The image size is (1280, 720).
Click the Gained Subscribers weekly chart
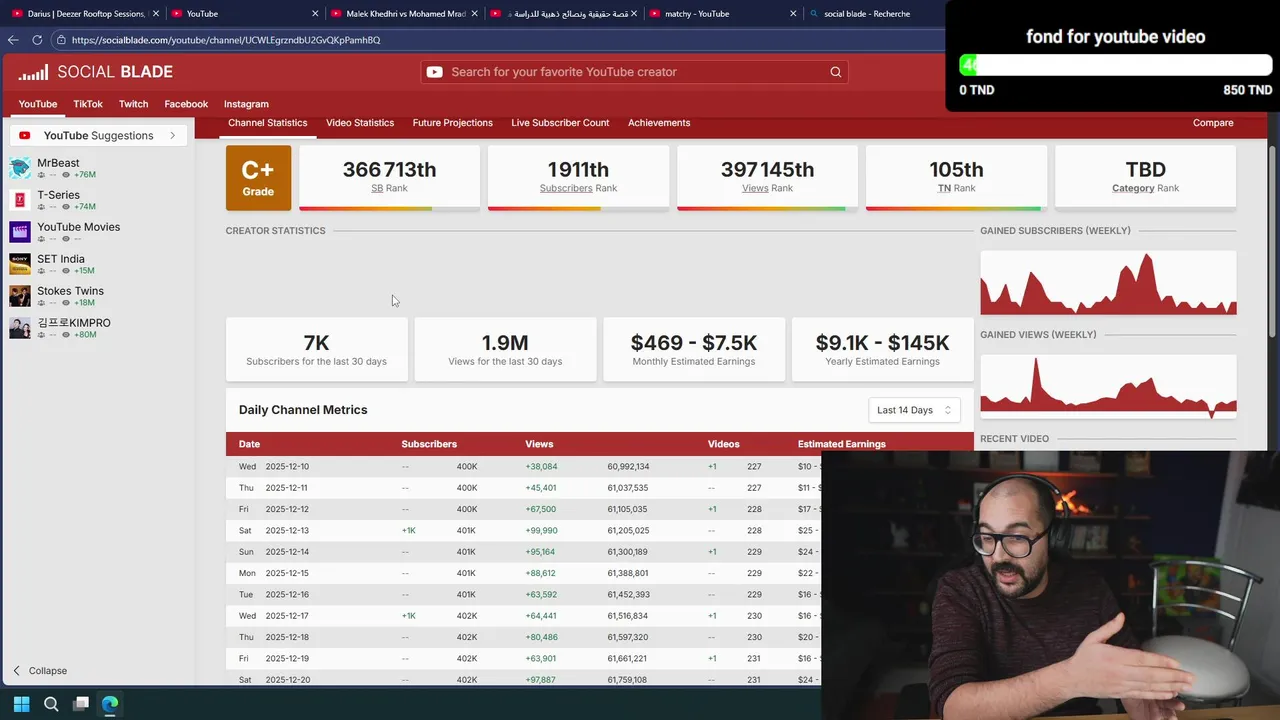click(1108, 282)
